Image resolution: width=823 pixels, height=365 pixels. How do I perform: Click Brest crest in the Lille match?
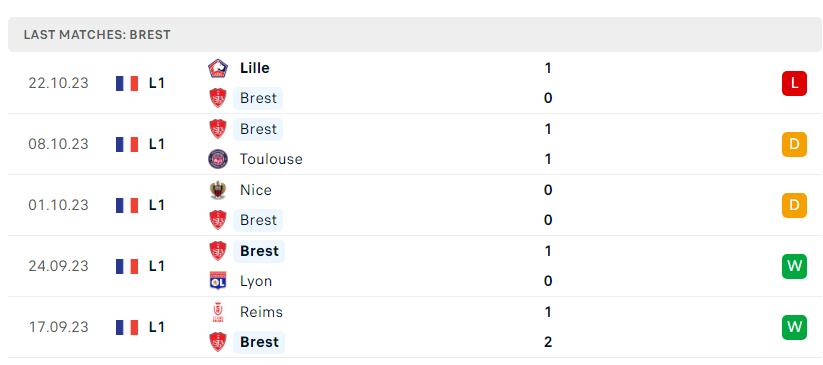point(217,98)
